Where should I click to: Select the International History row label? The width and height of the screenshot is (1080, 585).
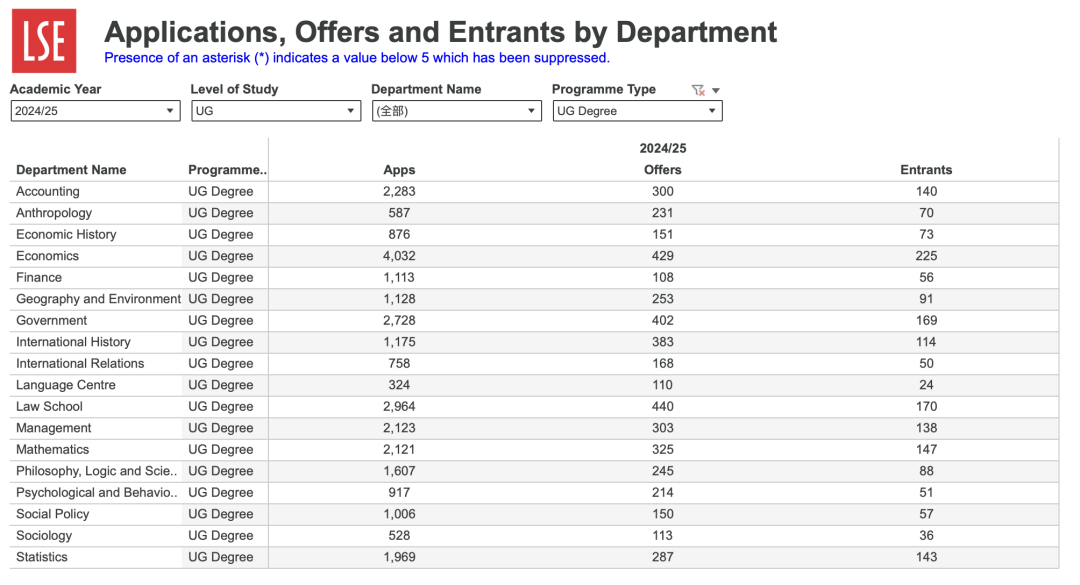coord(73,342)
